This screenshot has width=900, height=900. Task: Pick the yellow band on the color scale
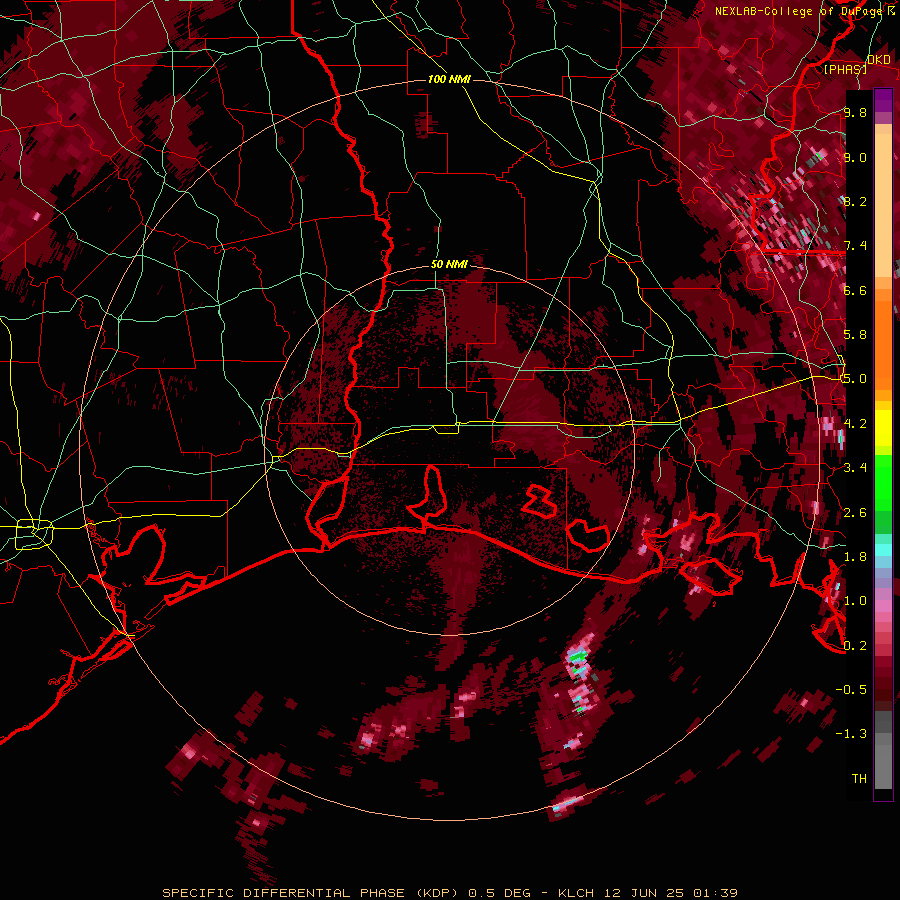pyautogui.click(x=883, y=428)
